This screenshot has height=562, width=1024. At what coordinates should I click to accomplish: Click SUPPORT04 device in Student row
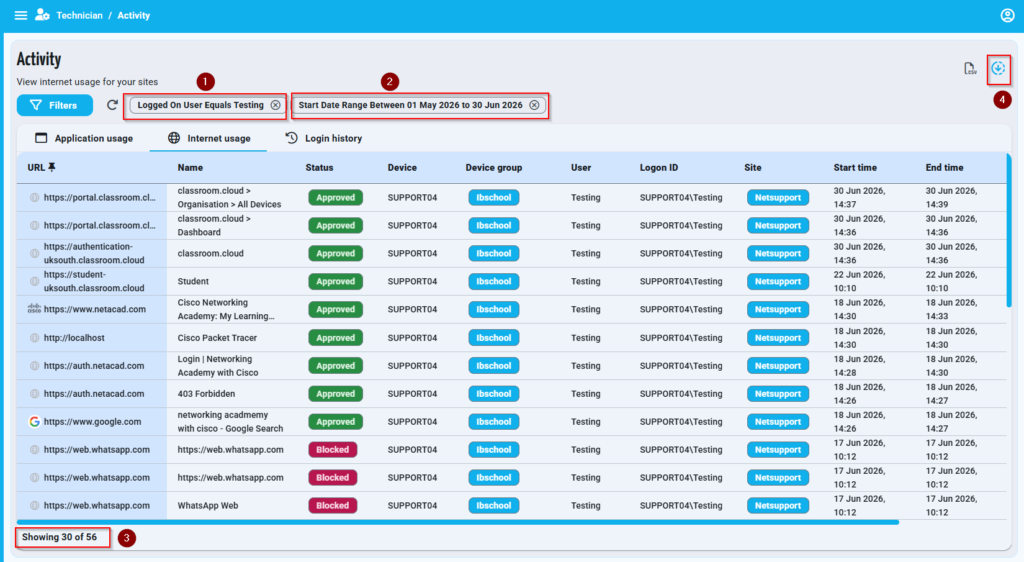[x=412, y=281]
